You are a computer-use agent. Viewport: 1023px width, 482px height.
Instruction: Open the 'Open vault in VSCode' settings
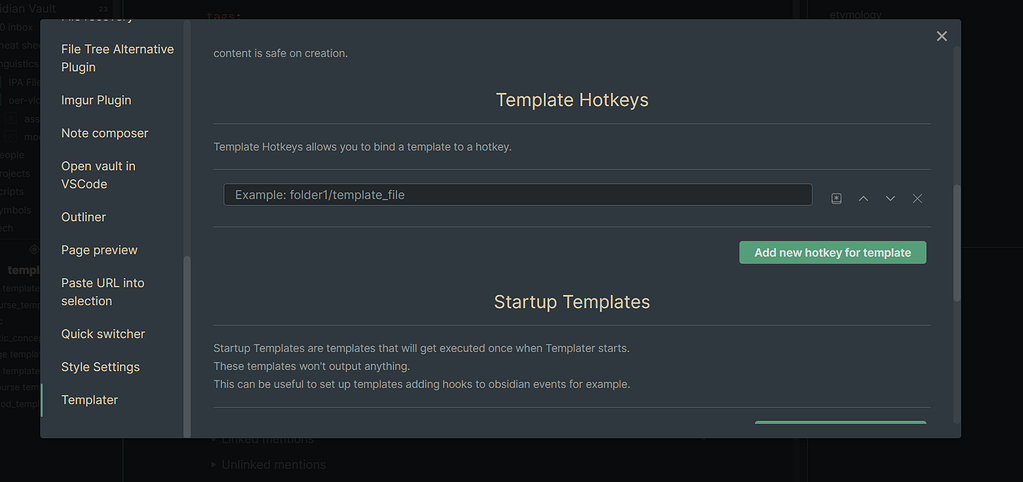tap(99, 175)
